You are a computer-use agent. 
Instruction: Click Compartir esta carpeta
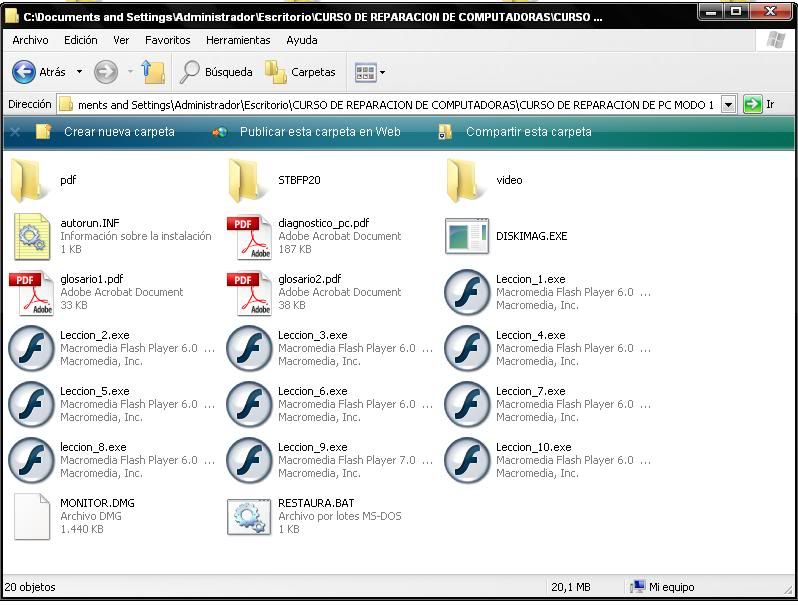click(529, 132)
